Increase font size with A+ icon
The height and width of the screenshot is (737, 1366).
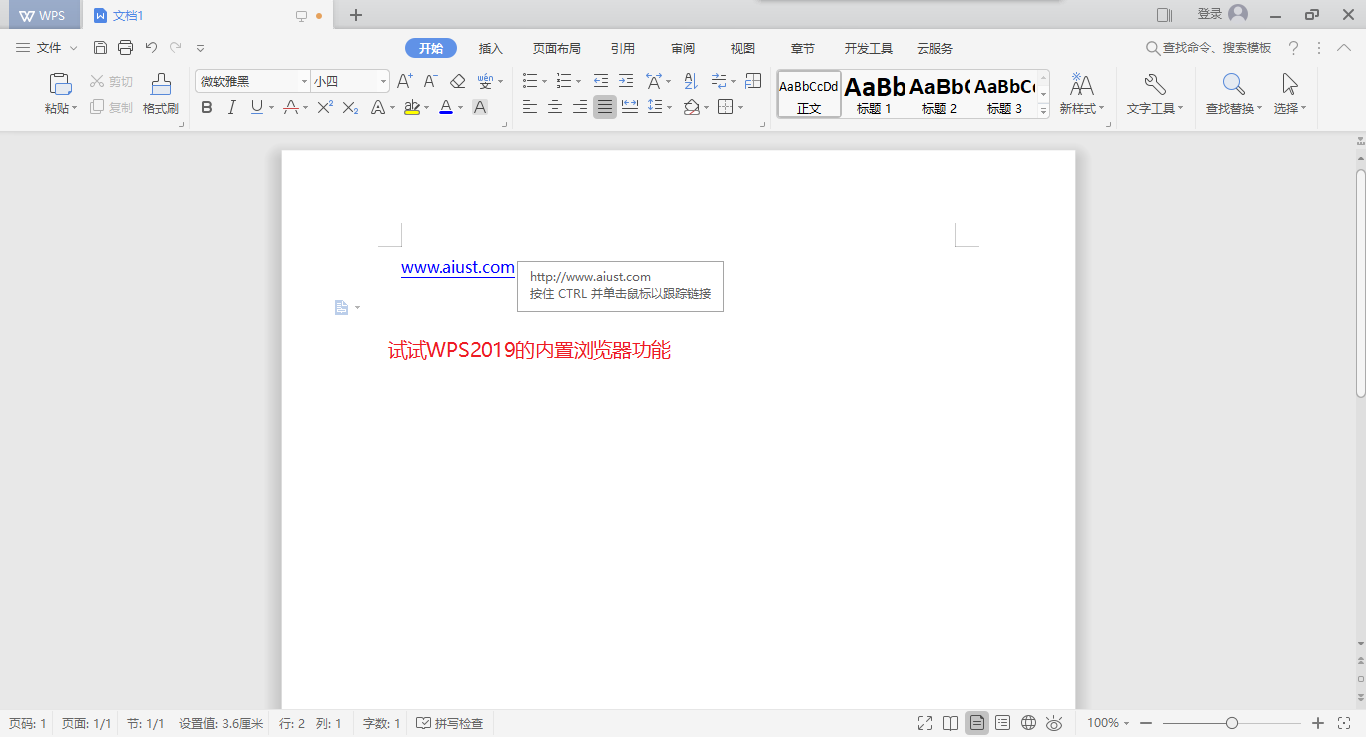pos(404,81)
